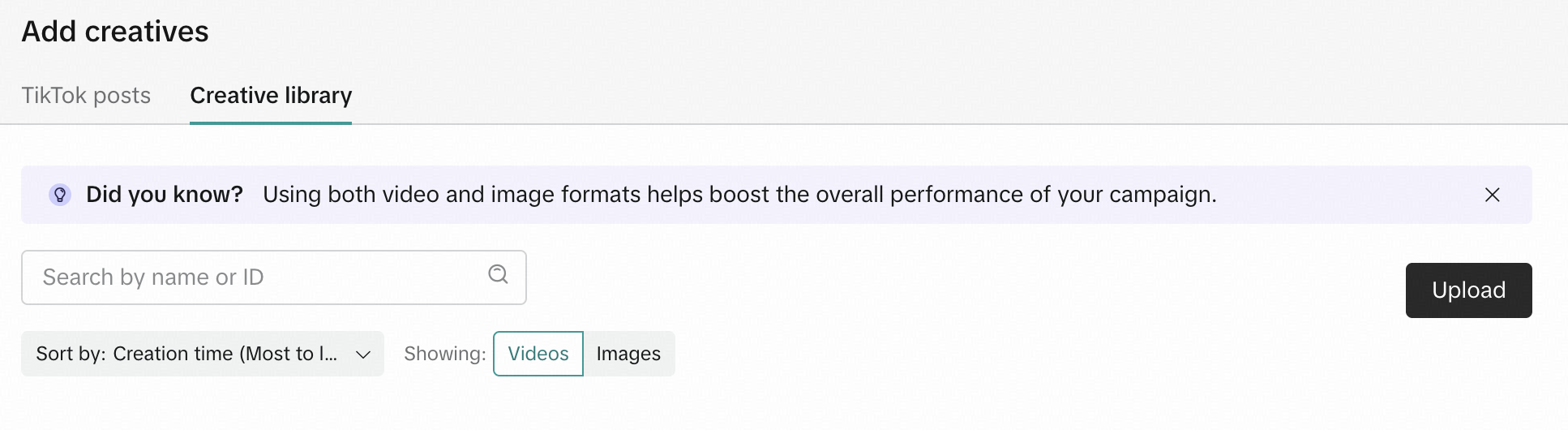Show Videos in the creative library

538,354
